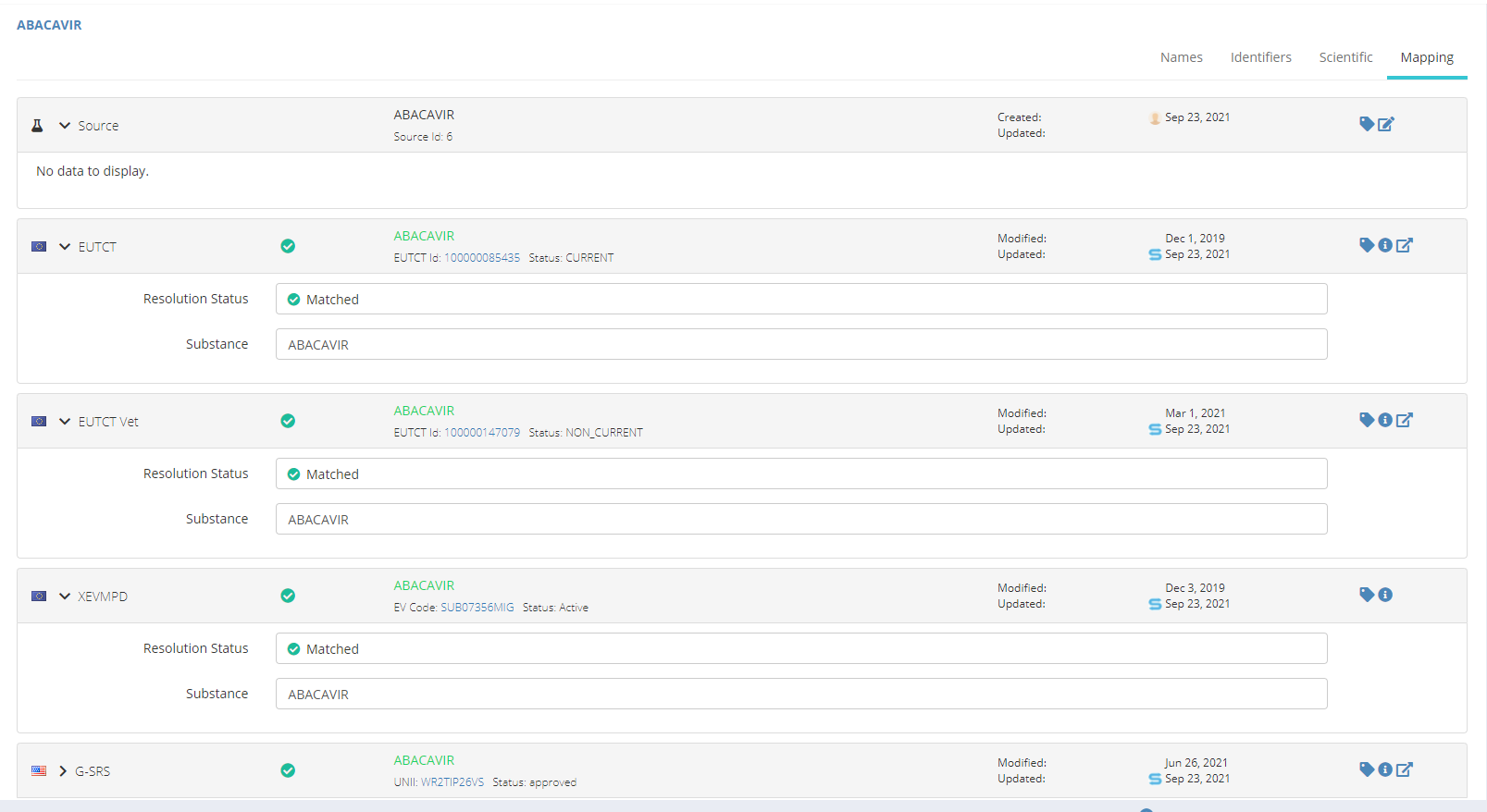Click the info icon in XEVMPD row
Screen dimensions: 1487x812
(x=1385, y=595)
